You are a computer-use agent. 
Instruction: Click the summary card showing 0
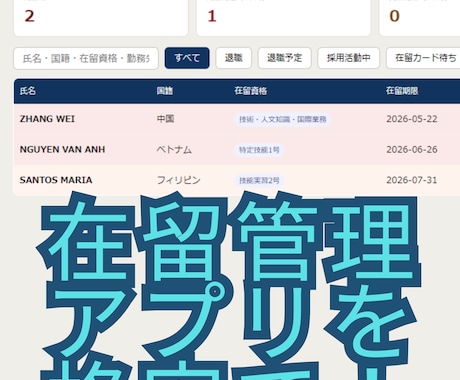pos(420,17)
